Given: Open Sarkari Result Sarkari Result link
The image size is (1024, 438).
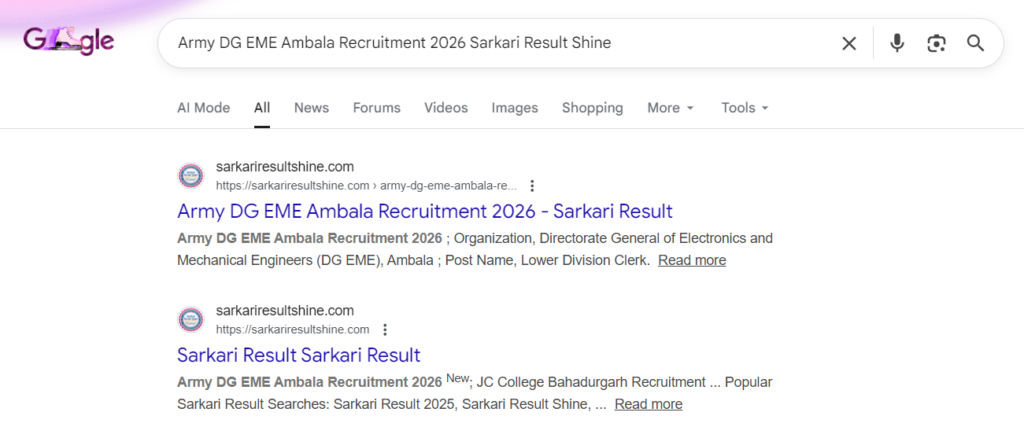Looking at the screenshot, I should coord(298,355).
